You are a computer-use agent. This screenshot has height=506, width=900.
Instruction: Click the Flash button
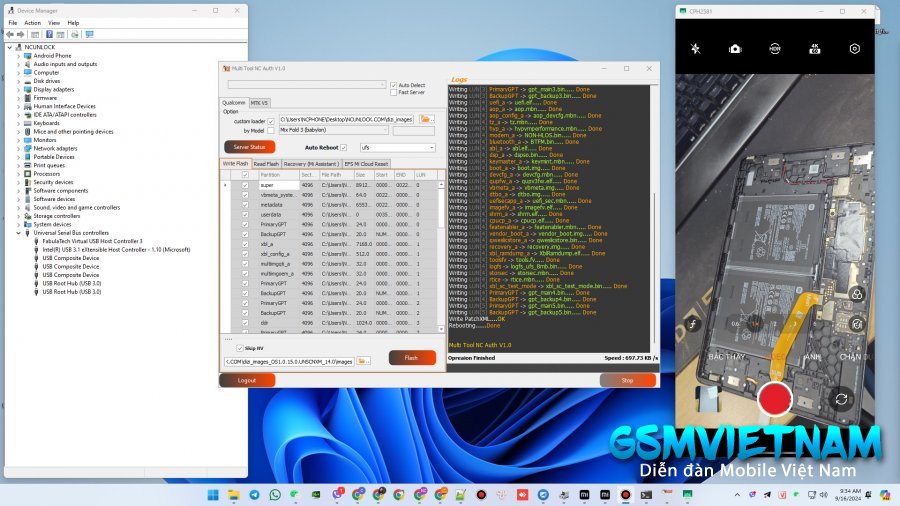coord(412,358)
